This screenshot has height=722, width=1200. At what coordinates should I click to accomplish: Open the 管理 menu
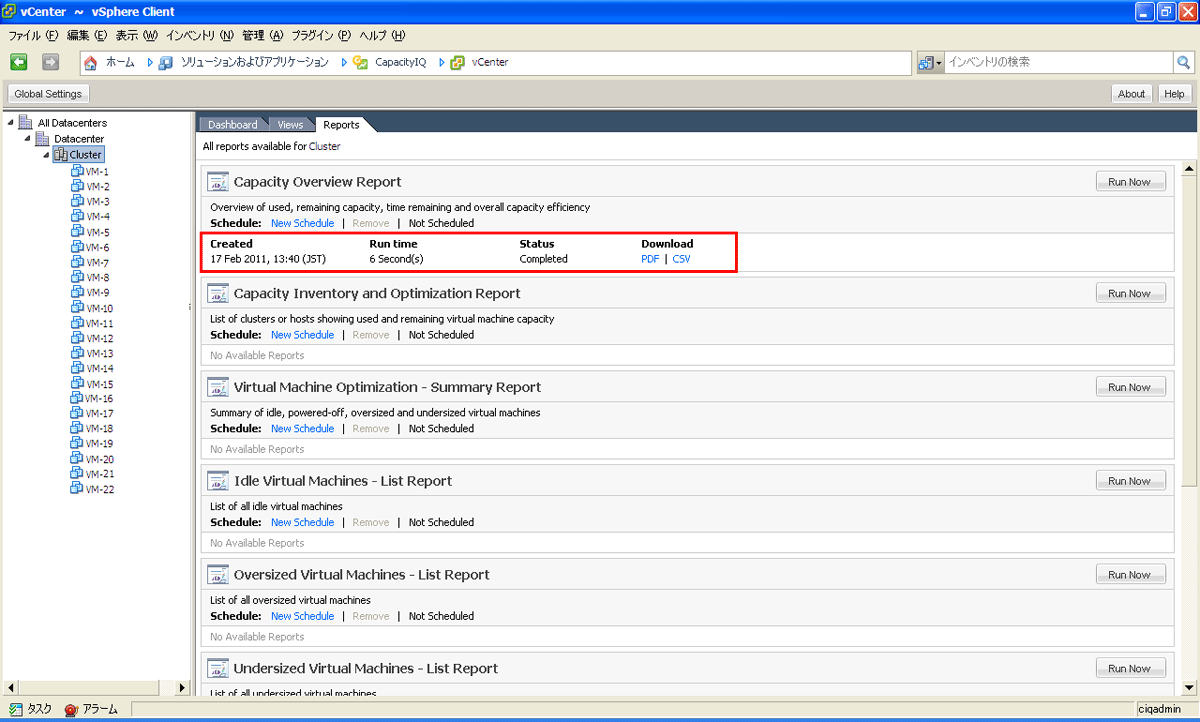(x=263, y=35)
